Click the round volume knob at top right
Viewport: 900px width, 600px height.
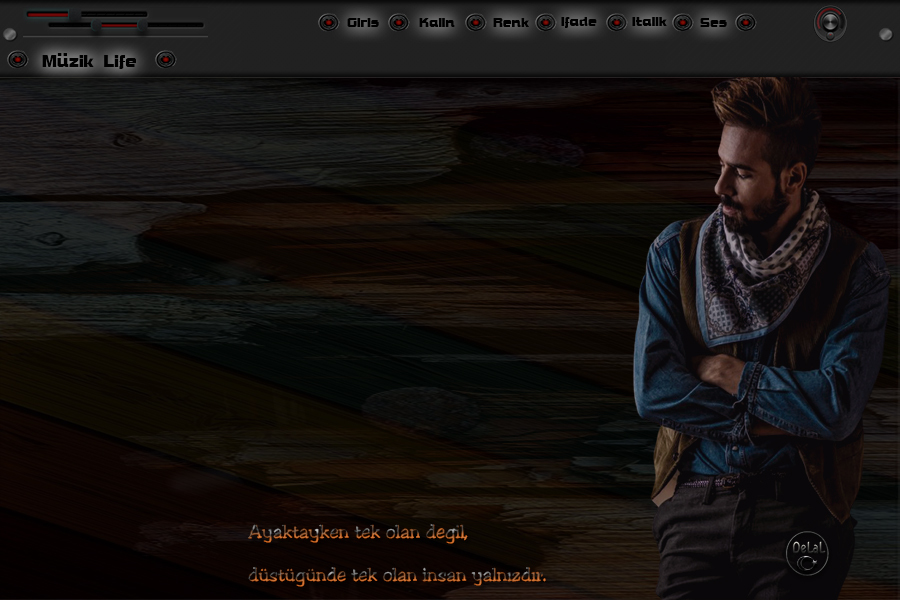pos(830,23)
